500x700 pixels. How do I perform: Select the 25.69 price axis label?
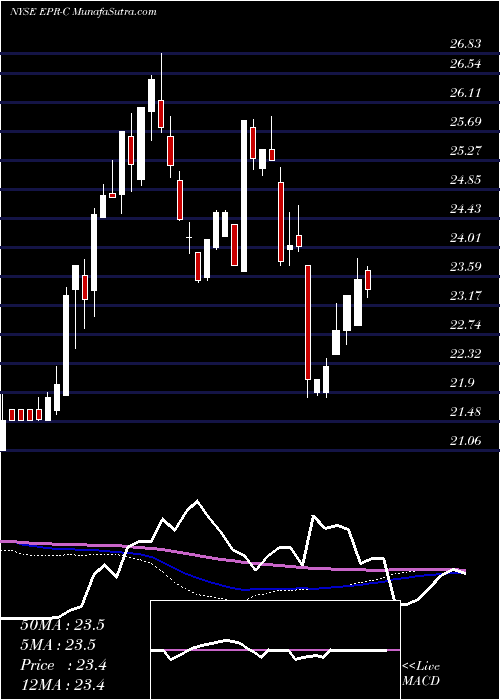466,121
